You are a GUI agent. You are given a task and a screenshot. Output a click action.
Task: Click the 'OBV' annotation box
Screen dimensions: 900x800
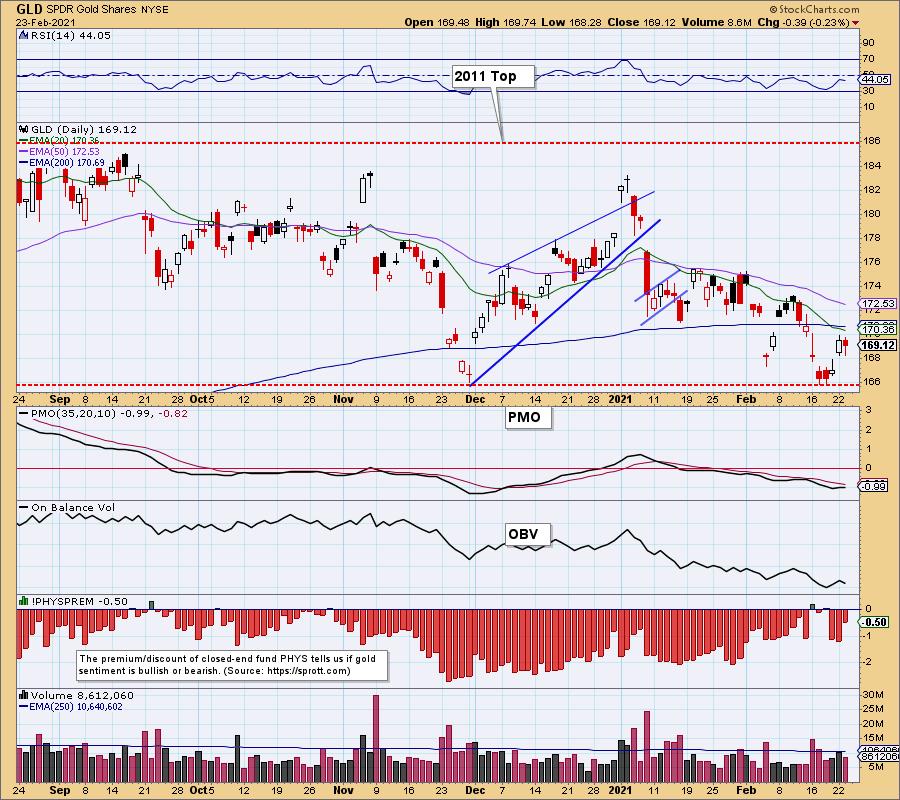tap(527, 534)
